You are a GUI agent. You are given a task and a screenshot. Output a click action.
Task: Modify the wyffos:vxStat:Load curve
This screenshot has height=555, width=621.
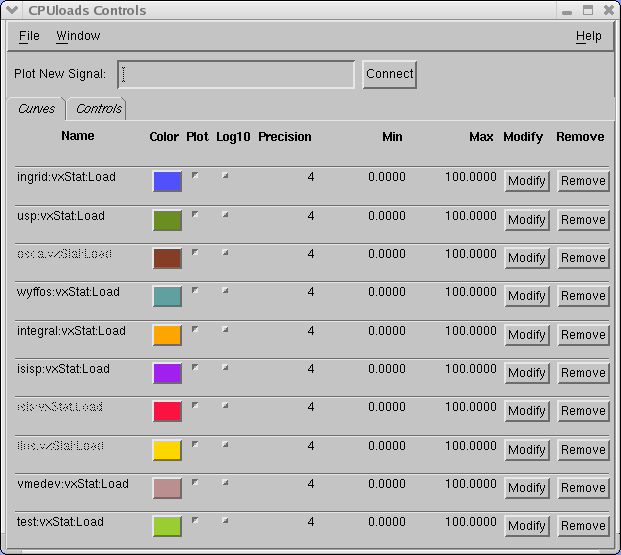coord(527,296)
